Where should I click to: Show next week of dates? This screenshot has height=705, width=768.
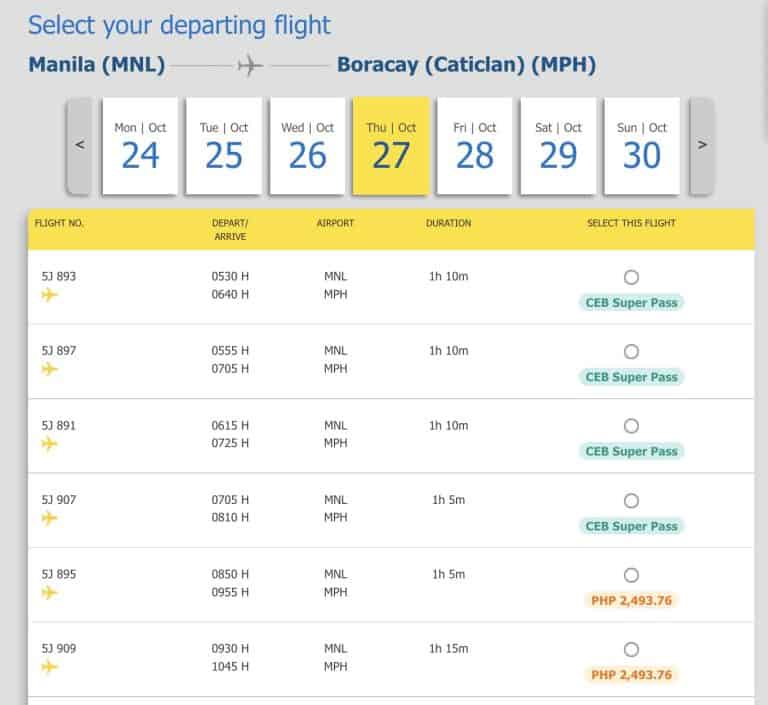tap(702, 145)
